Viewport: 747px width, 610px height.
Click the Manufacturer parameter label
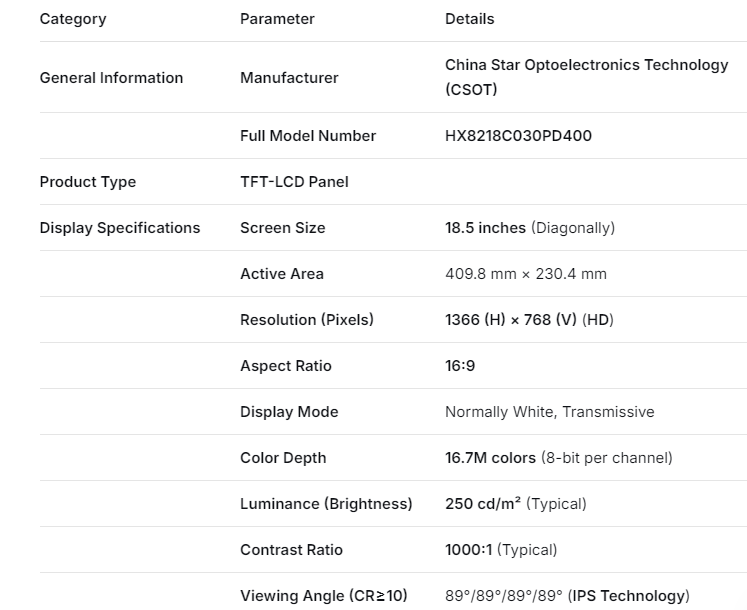point(289,78)
